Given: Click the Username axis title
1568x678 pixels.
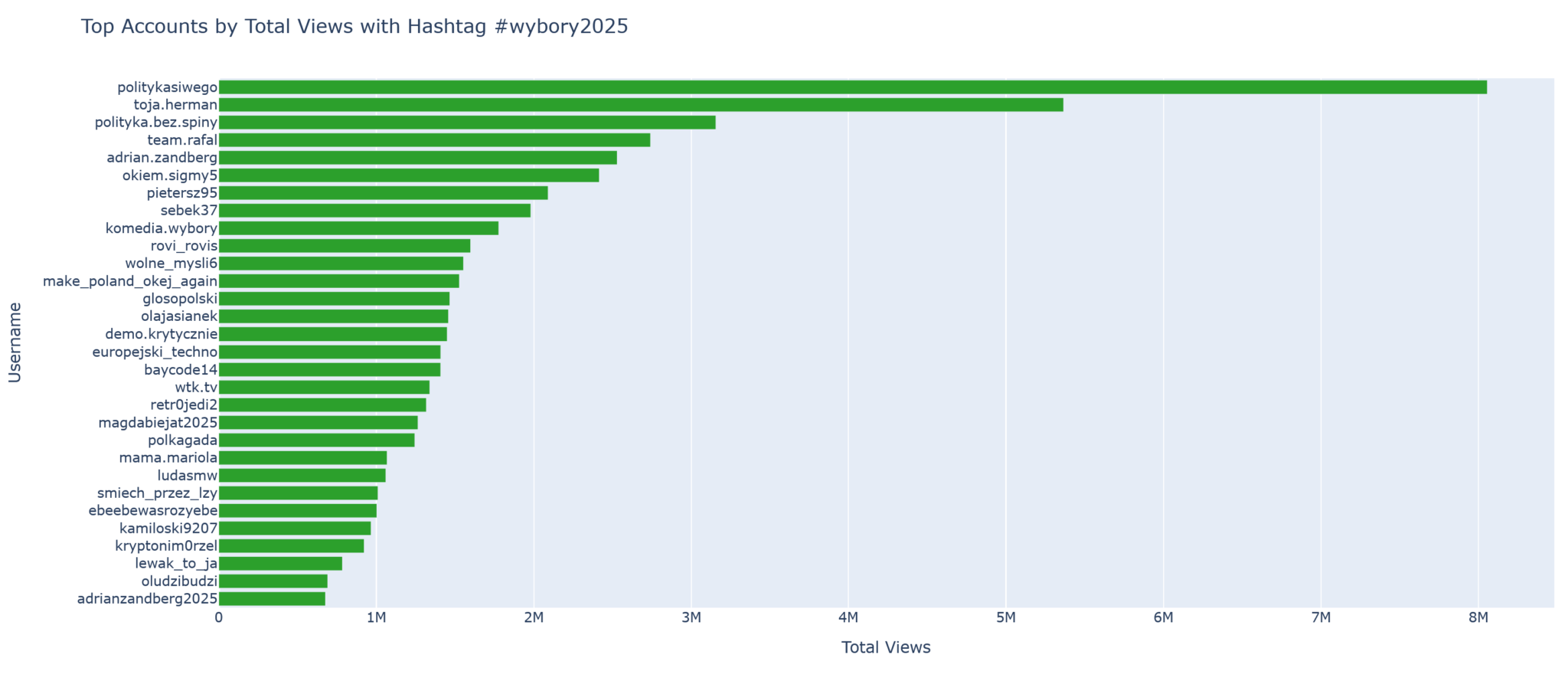Looking at the screenshot, I should tap(15, 342).
